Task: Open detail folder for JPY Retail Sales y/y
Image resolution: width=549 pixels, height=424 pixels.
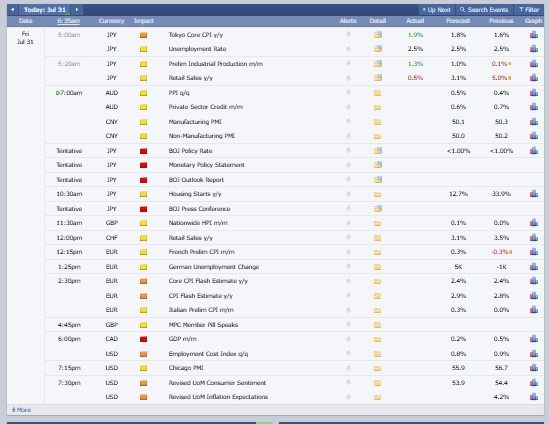Action: [377, 78]
